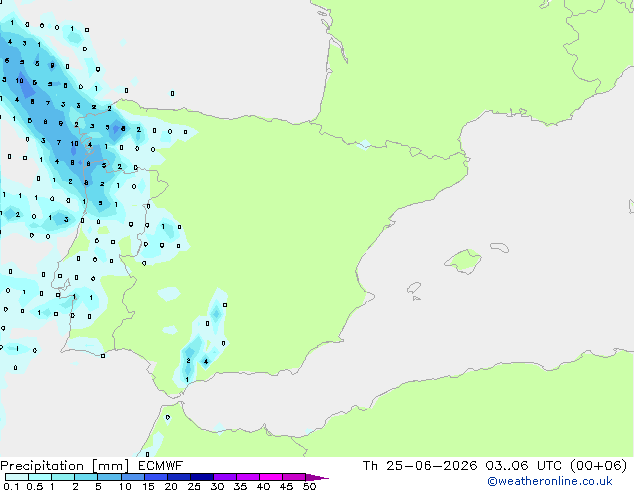Click the 45–50 mm legend swatch

pos(294,477)
